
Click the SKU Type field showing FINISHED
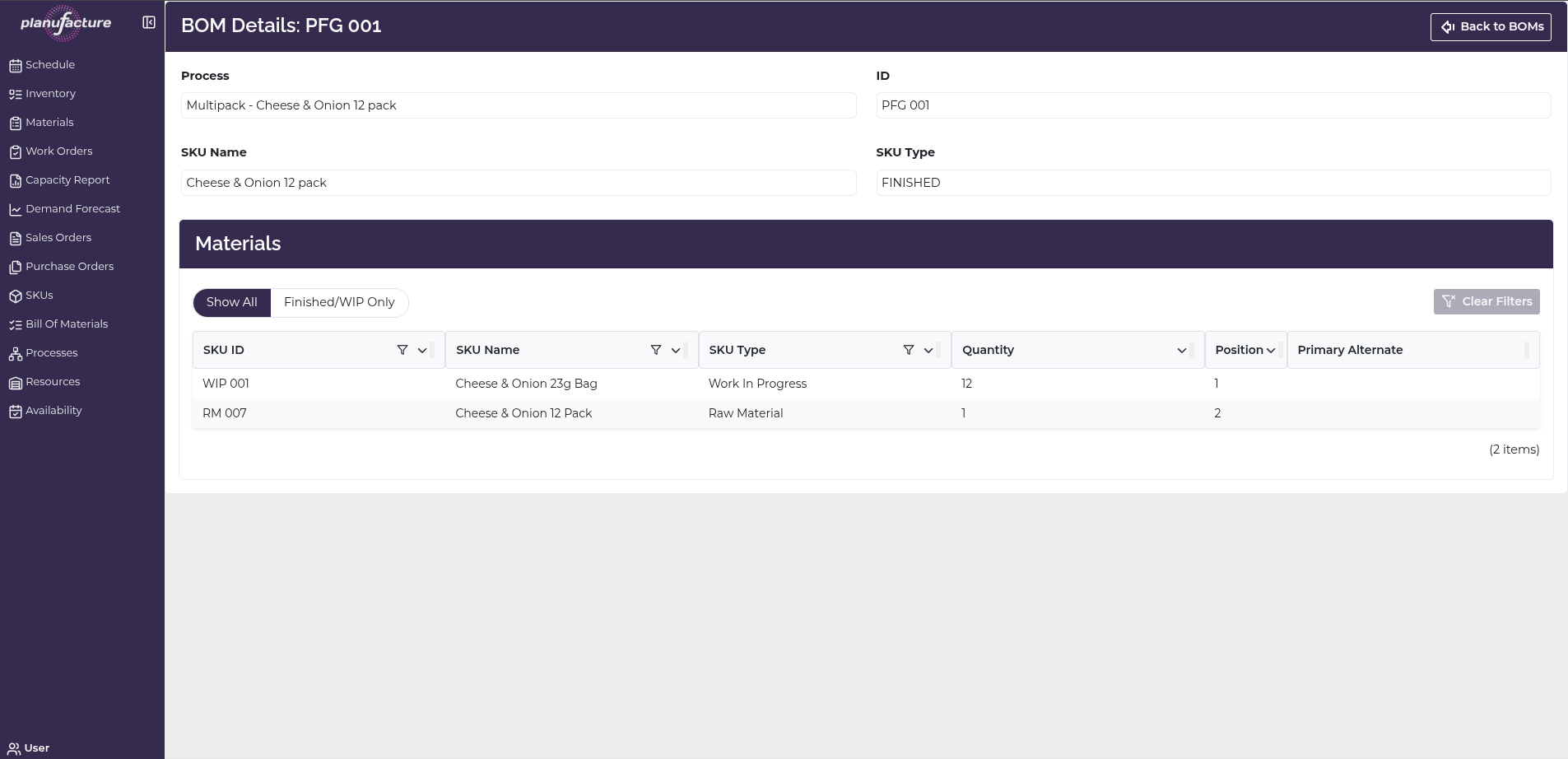[x=1213, y=183]
